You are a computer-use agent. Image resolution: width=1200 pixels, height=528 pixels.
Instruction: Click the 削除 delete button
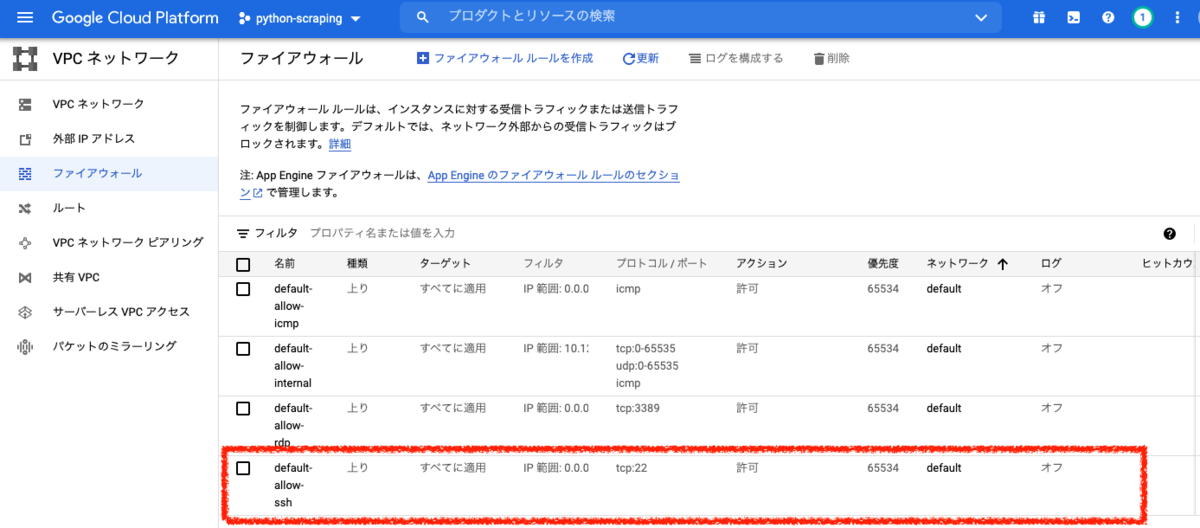pos(832,59)
